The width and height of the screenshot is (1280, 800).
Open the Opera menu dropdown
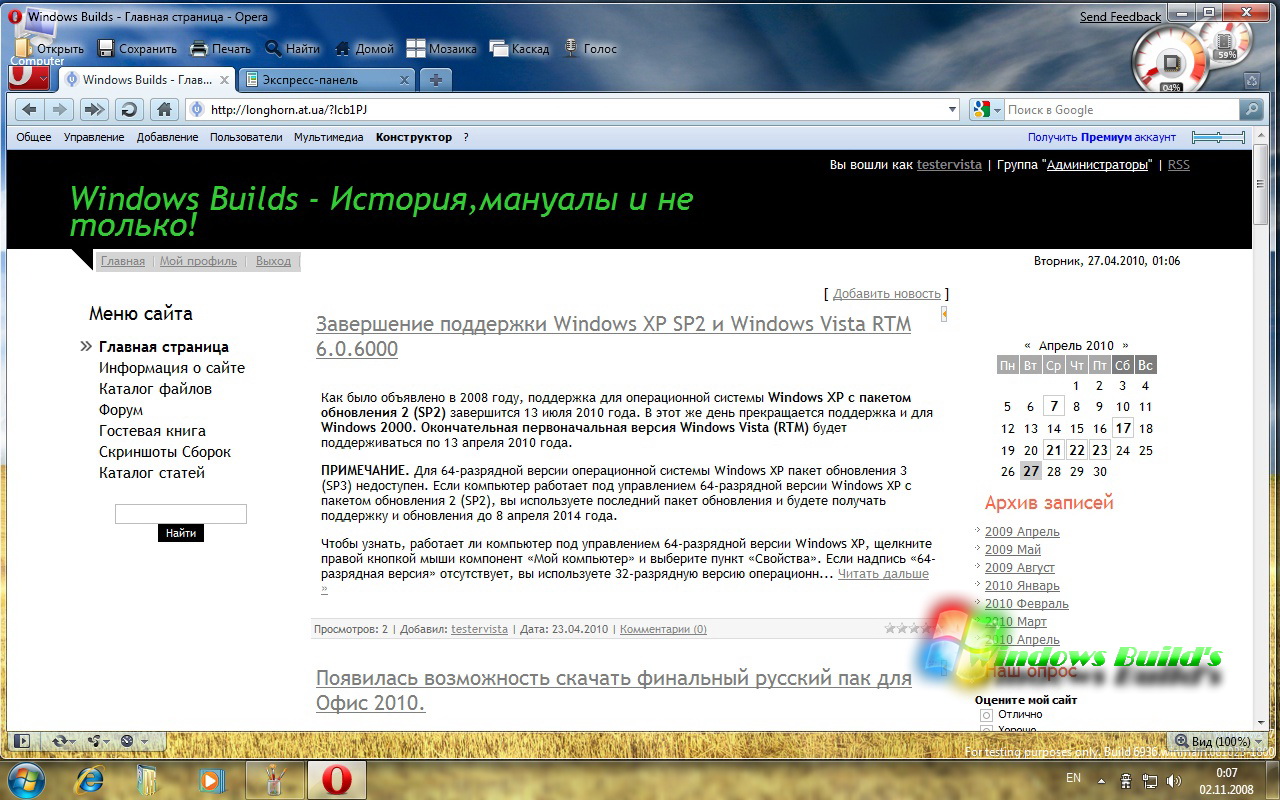(30, 78)
